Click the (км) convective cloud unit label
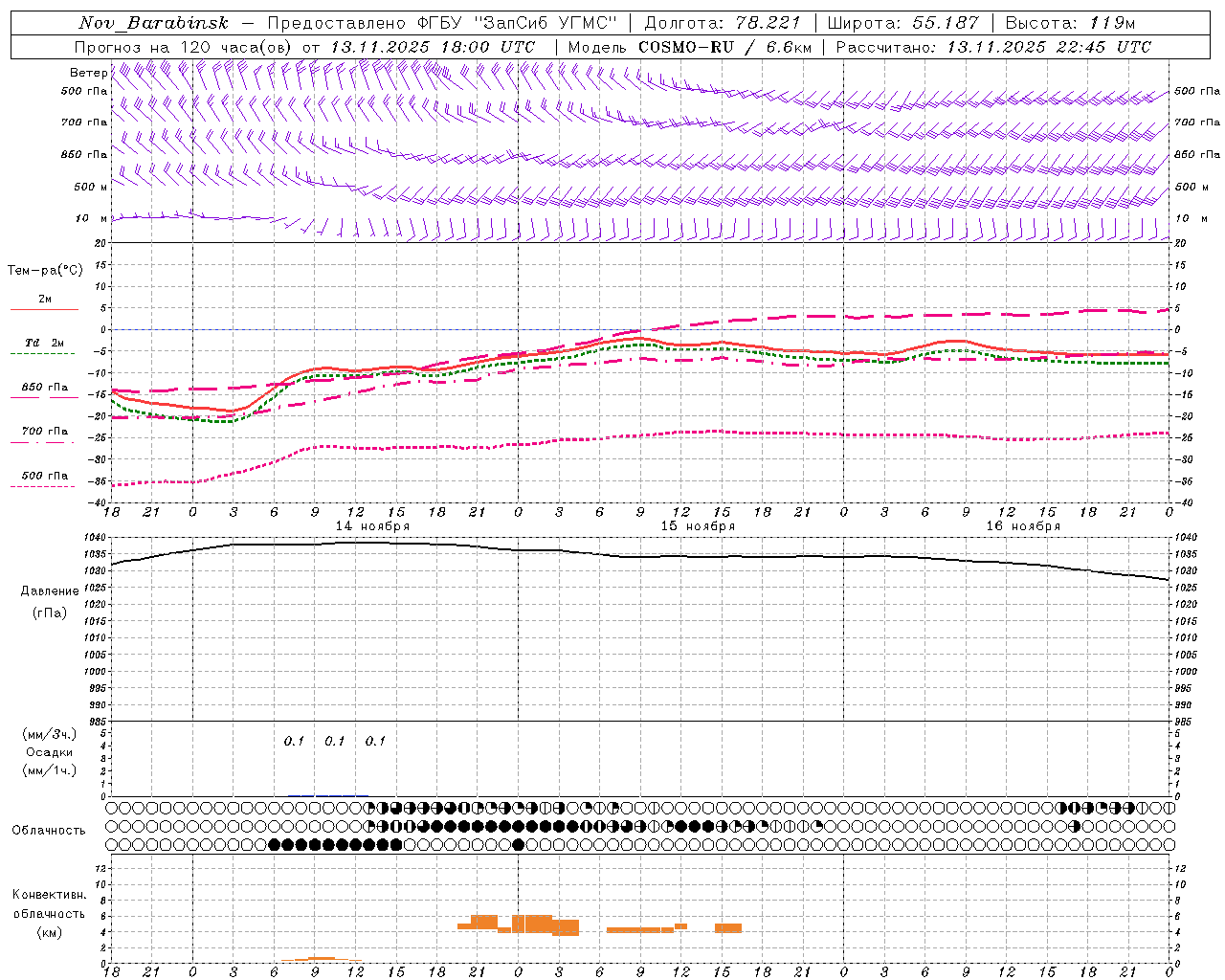1225x980 pixels. (x=50, y=932)
